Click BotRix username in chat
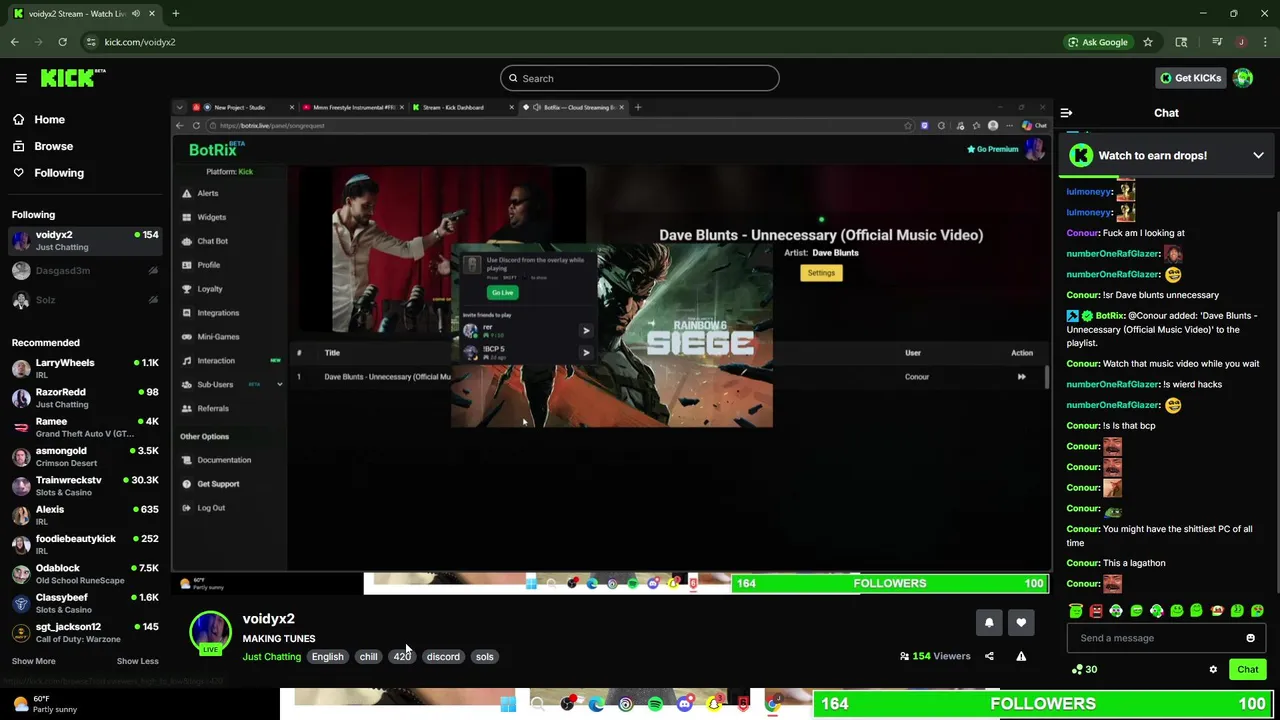The width and height of the screenshot is (1280, 720). pyautogui.click(x=1110, y=316)
